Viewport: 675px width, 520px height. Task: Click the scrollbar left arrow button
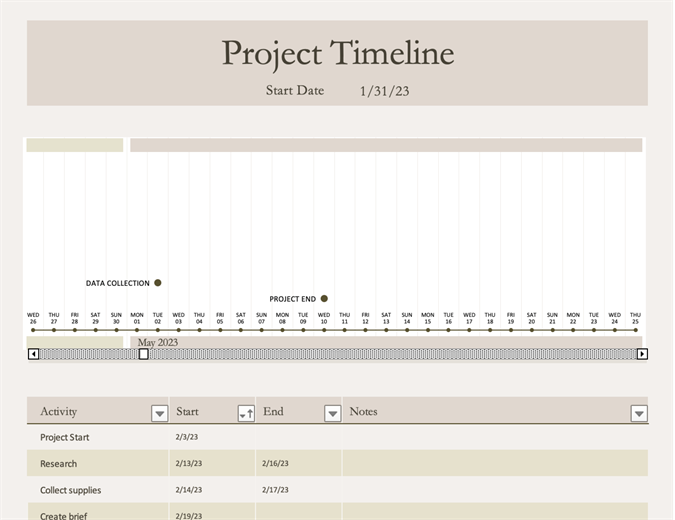point(33,354)
